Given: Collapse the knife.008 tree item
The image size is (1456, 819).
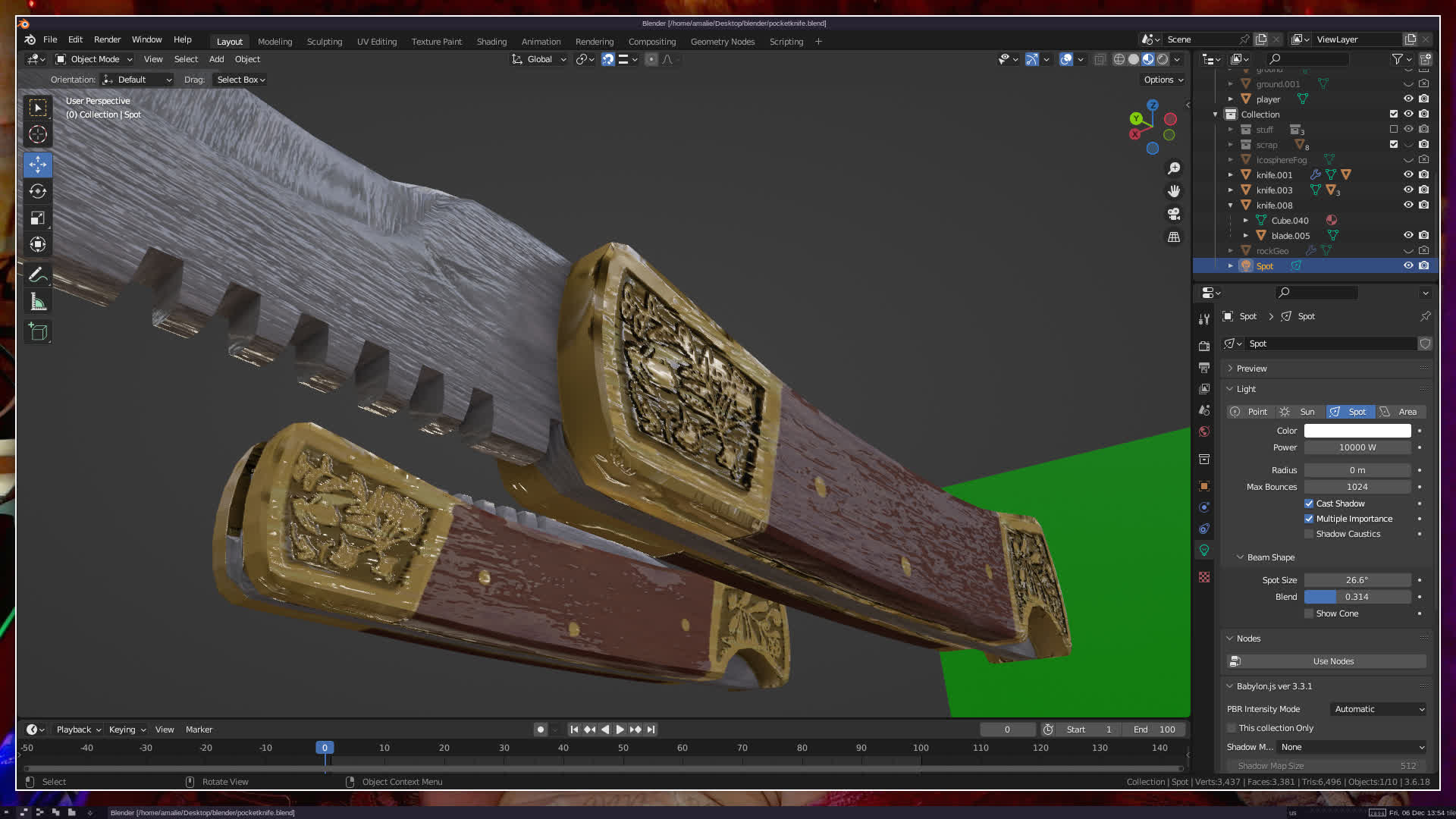Looking at the screenshot, I should click(1230, 206).
